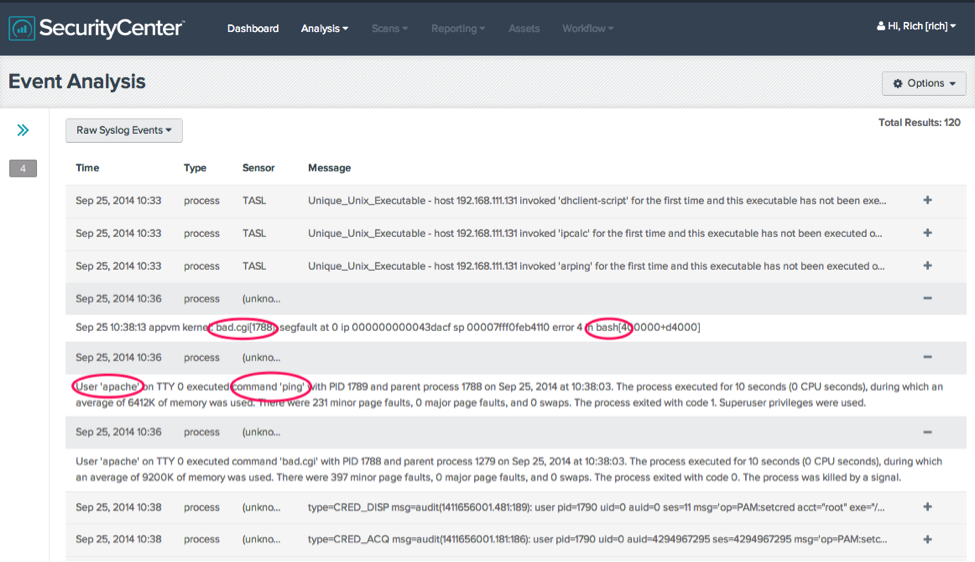Click the process type in ipcalc row

click(x=201, y=234)
